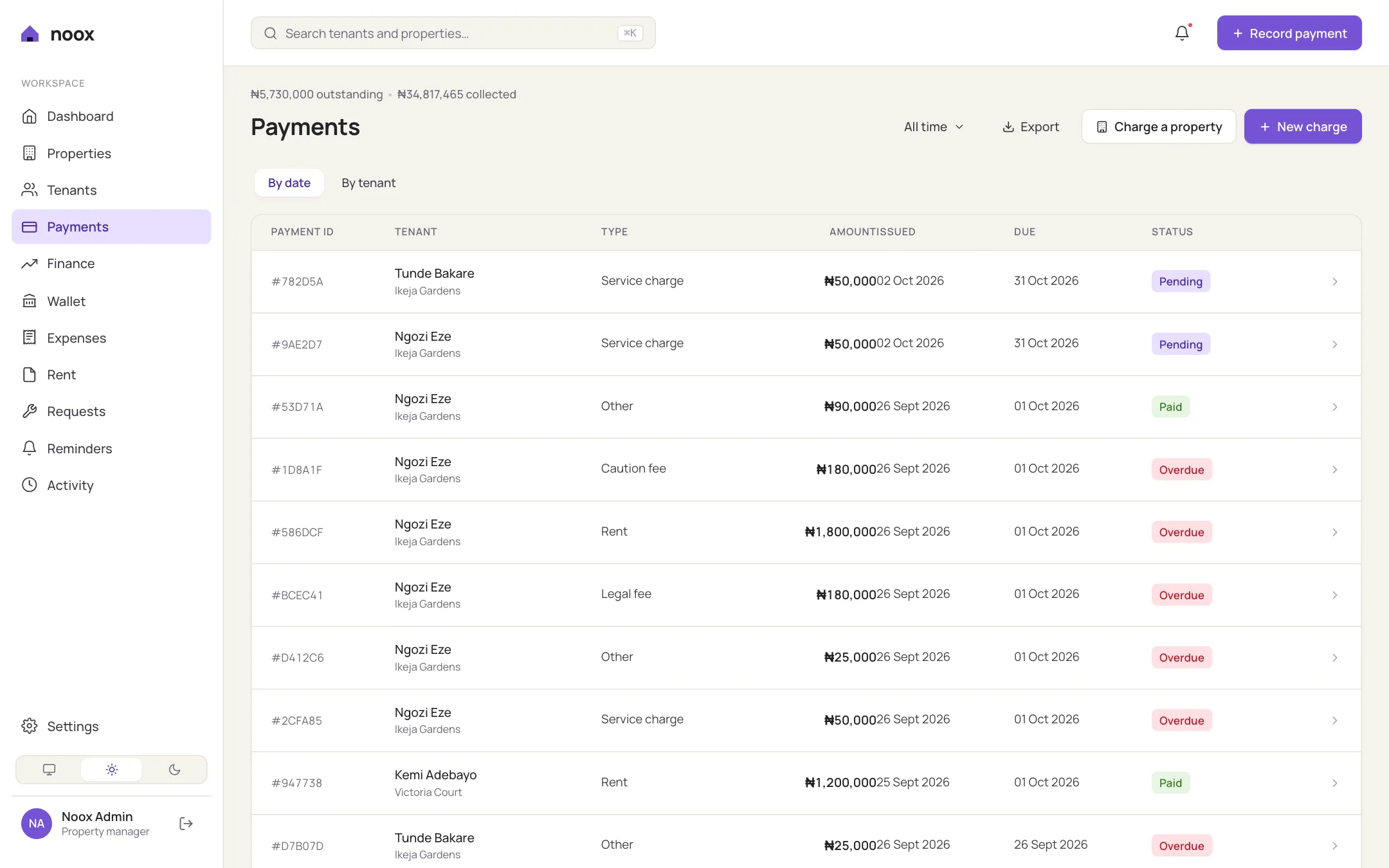This screenshot has height=868, width=1389.
Task: Click the TENANT column header
Action: (416, 231)
